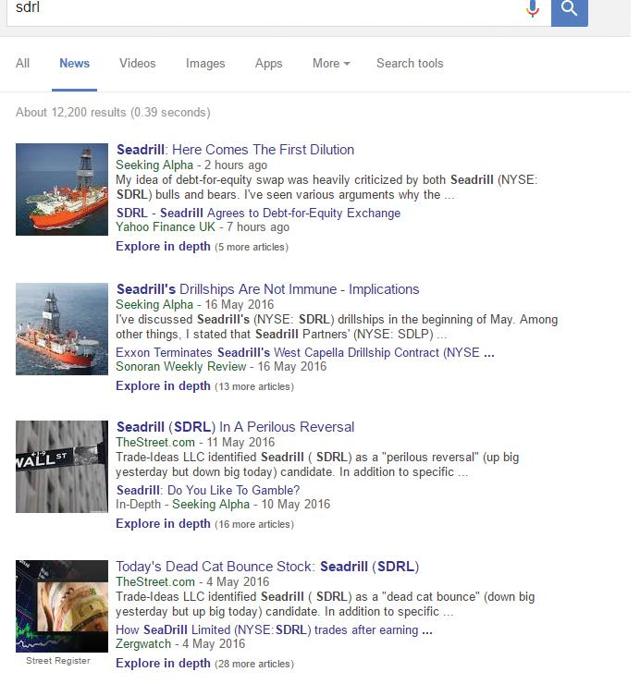
Task: Open Search tools options
Action: coord(410,63)
